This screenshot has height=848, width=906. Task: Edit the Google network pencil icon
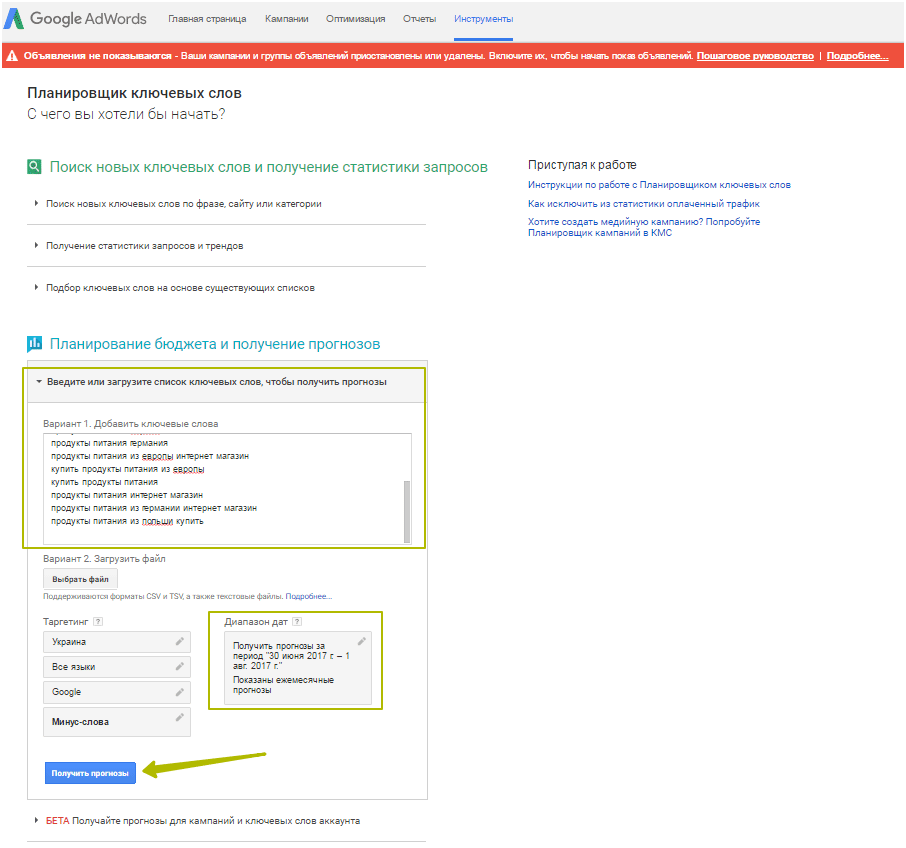pyautogui.click(x=180, y=691)
